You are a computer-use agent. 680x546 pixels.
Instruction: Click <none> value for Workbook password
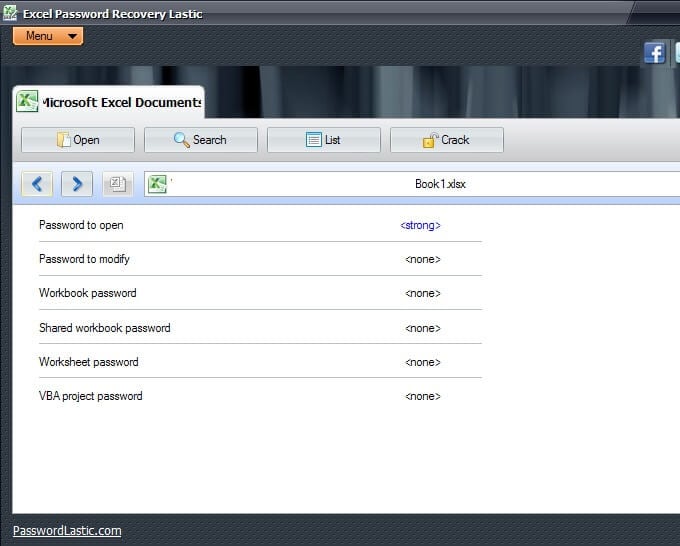pyautogui.click(x=423, y=293)
